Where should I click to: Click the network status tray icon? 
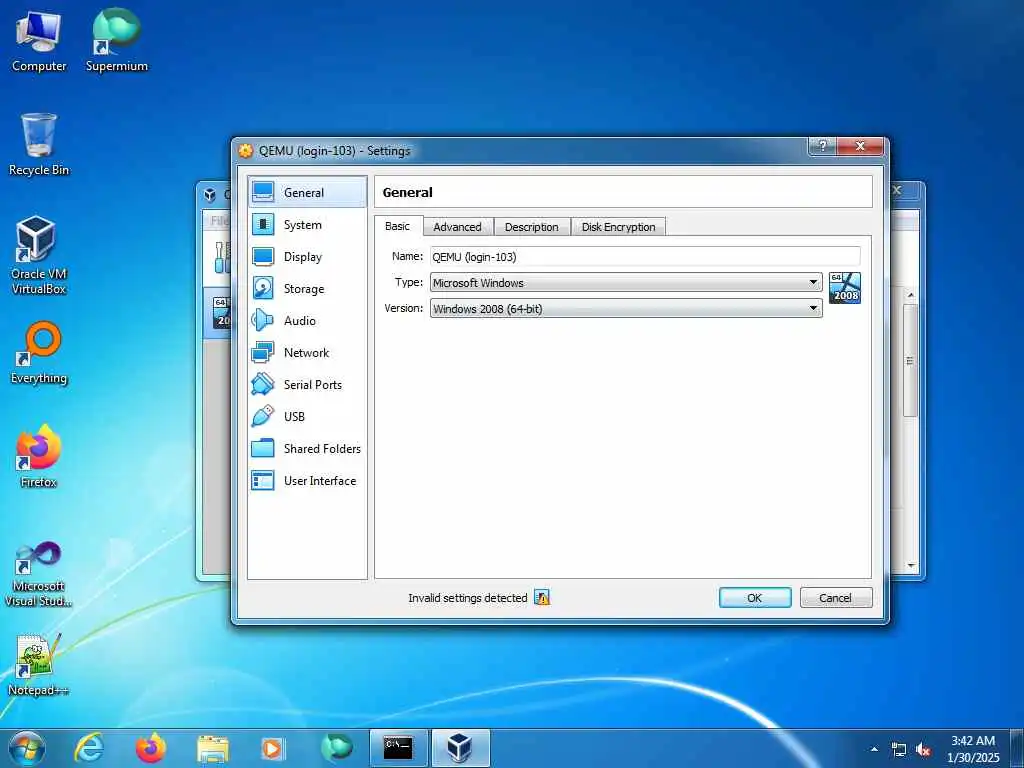click(x=899, y=750)
